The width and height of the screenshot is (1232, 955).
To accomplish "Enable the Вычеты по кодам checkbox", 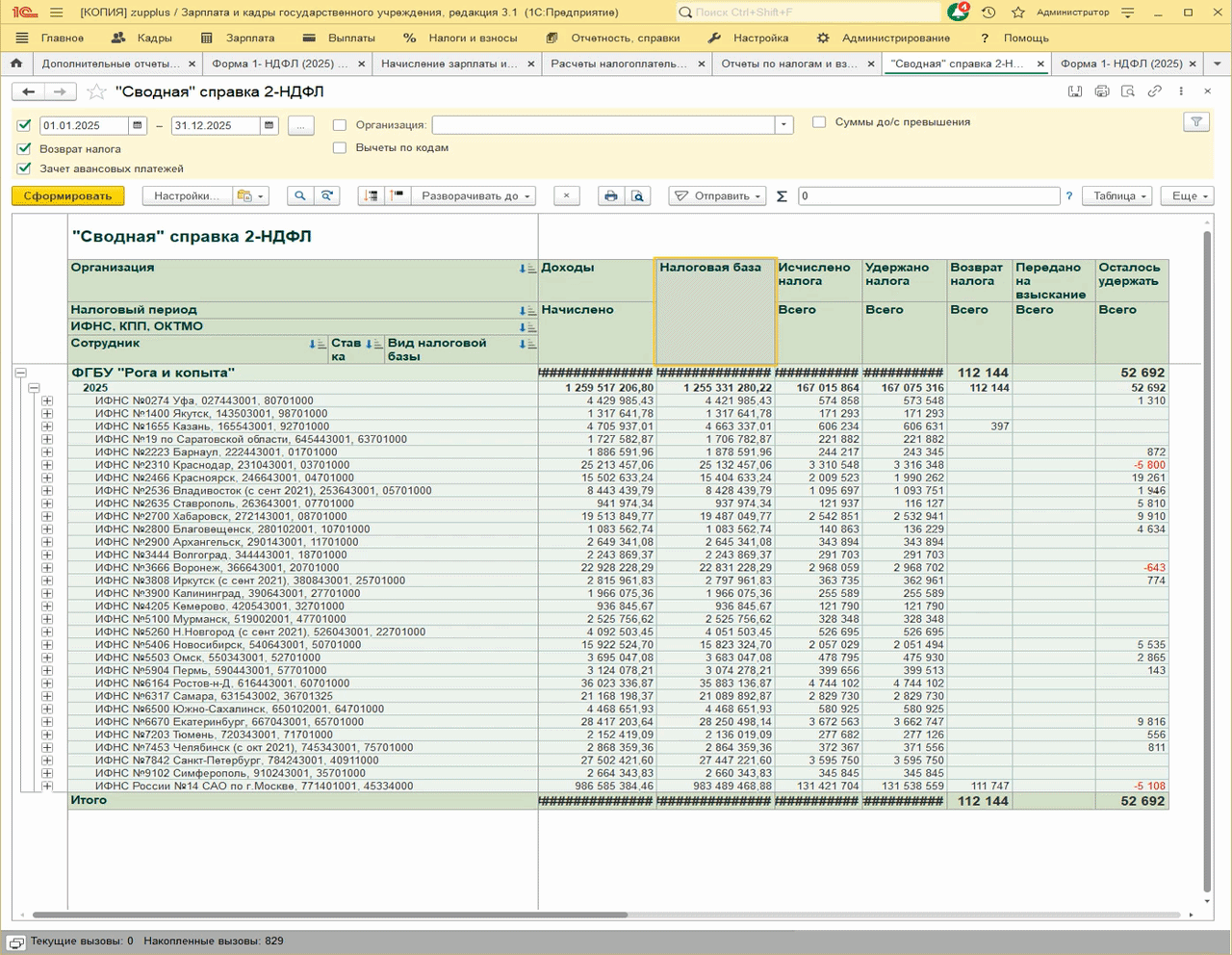I will (x=340, y=148).
